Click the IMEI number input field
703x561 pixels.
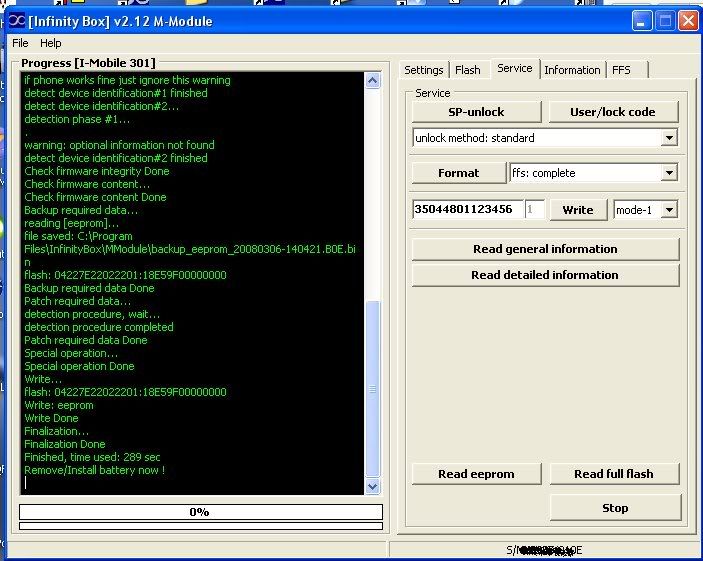click(x=468, y=209)
